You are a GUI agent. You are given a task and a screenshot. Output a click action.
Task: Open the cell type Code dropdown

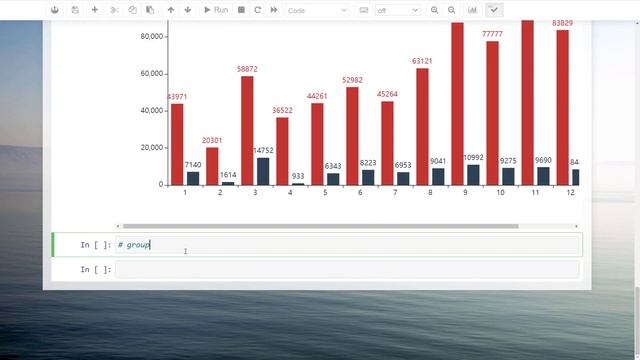(317, 10)
